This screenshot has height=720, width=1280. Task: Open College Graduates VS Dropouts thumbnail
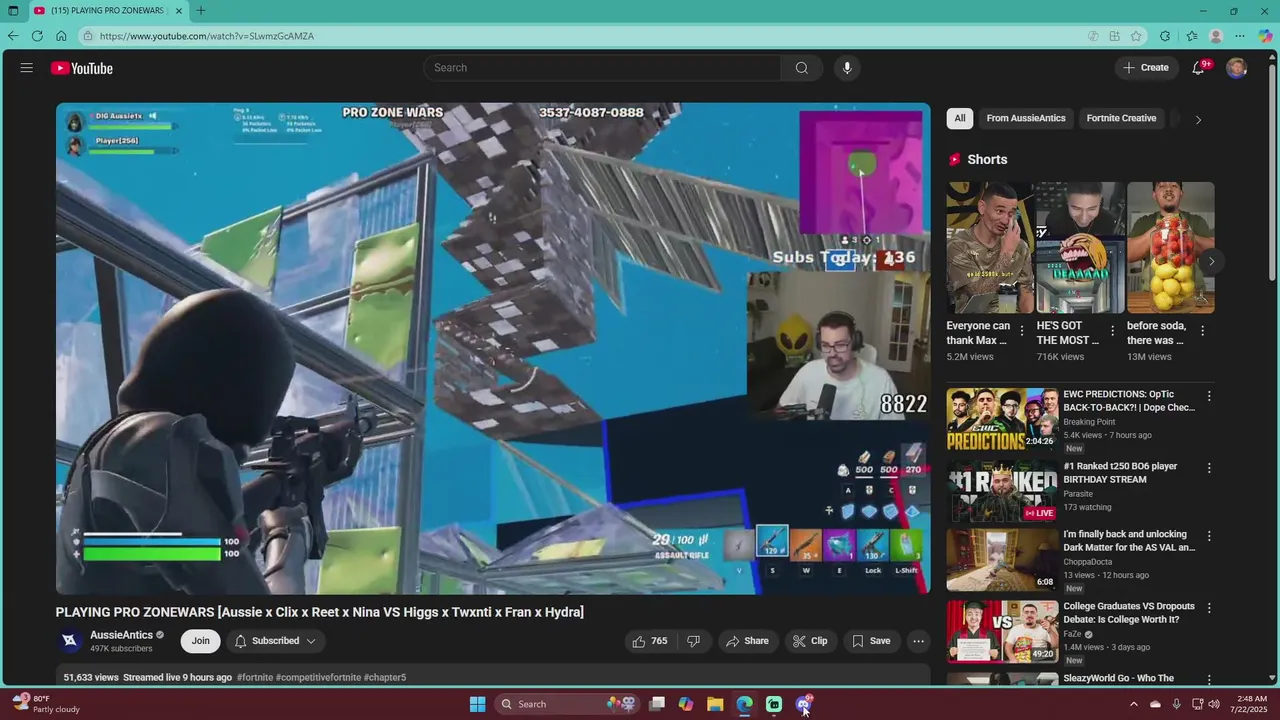(x=1002, y=632)
